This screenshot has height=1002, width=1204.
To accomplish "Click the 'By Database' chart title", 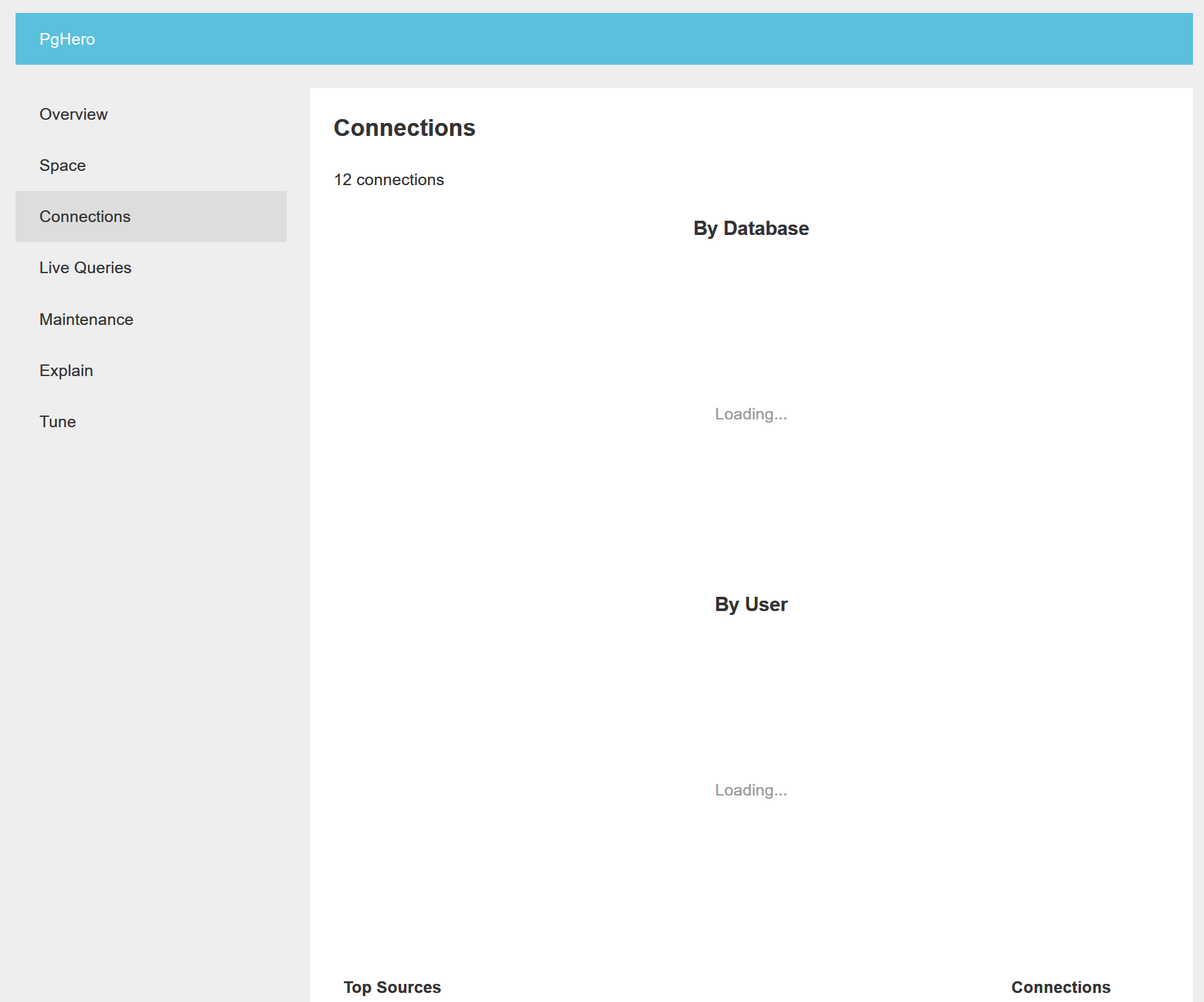I will click(751, 228).
